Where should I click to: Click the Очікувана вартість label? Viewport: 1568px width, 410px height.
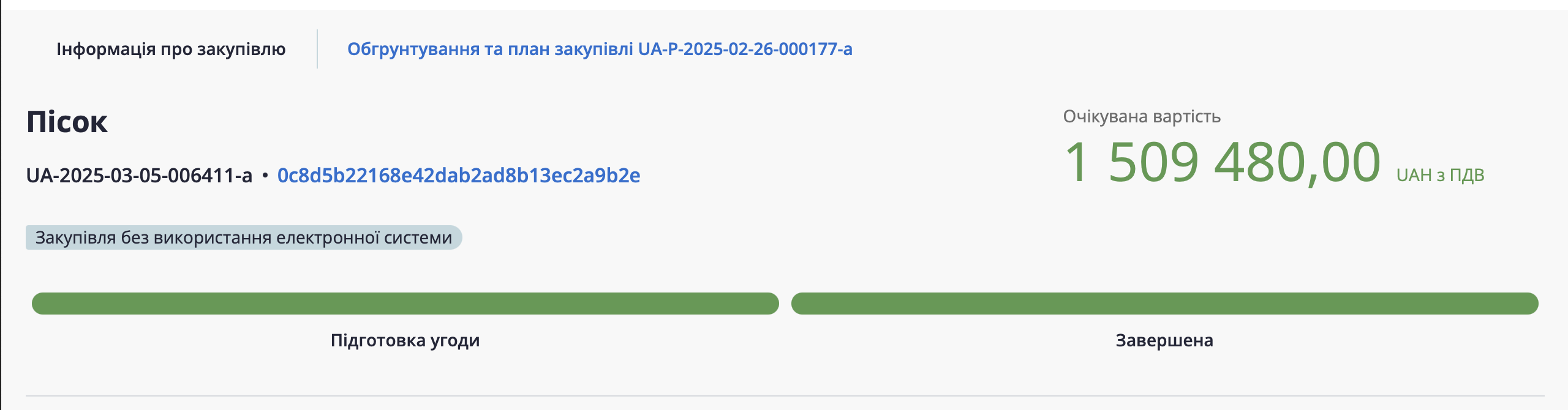click(1141, 116)
